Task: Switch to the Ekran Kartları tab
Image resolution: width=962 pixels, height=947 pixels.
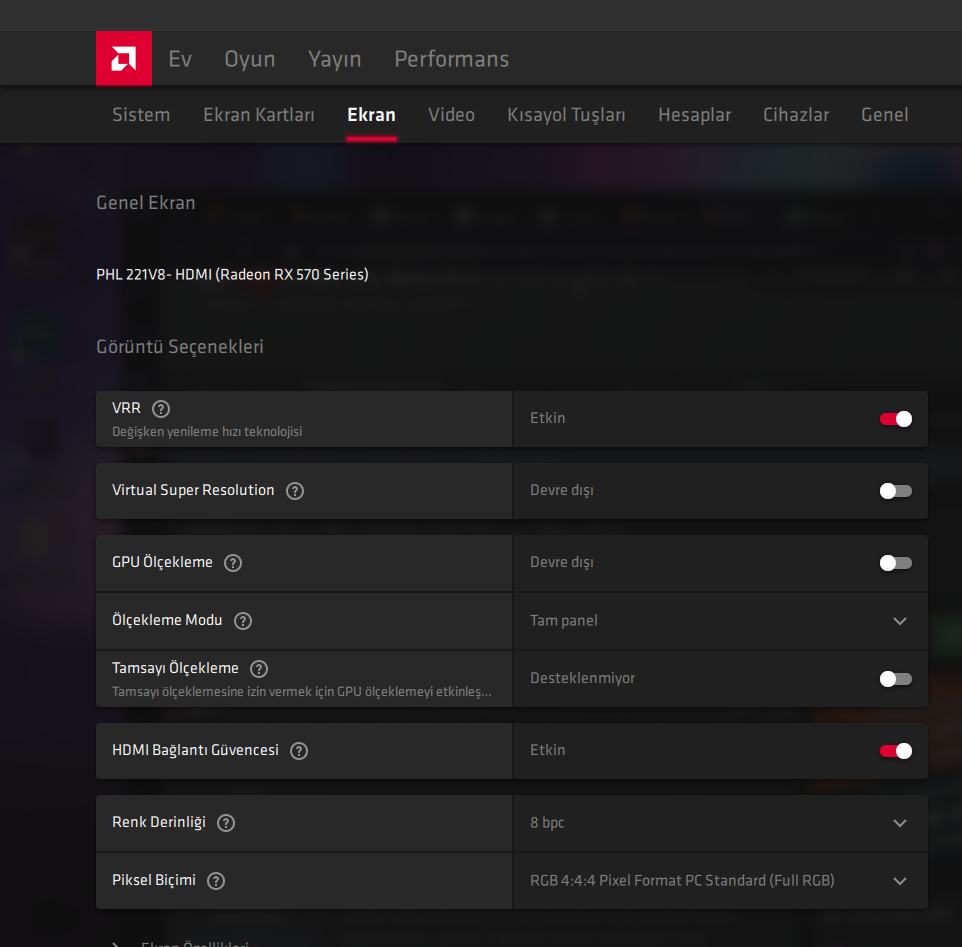Action: [x=258, y=115]
